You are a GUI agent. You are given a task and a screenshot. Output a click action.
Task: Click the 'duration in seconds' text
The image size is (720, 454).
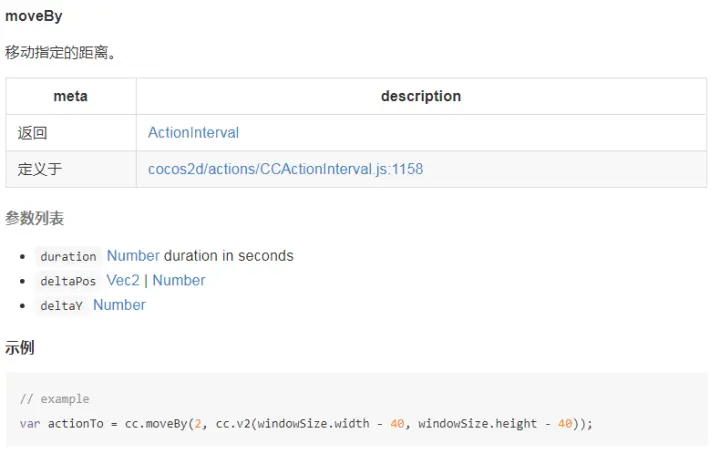tap(229, 256)
